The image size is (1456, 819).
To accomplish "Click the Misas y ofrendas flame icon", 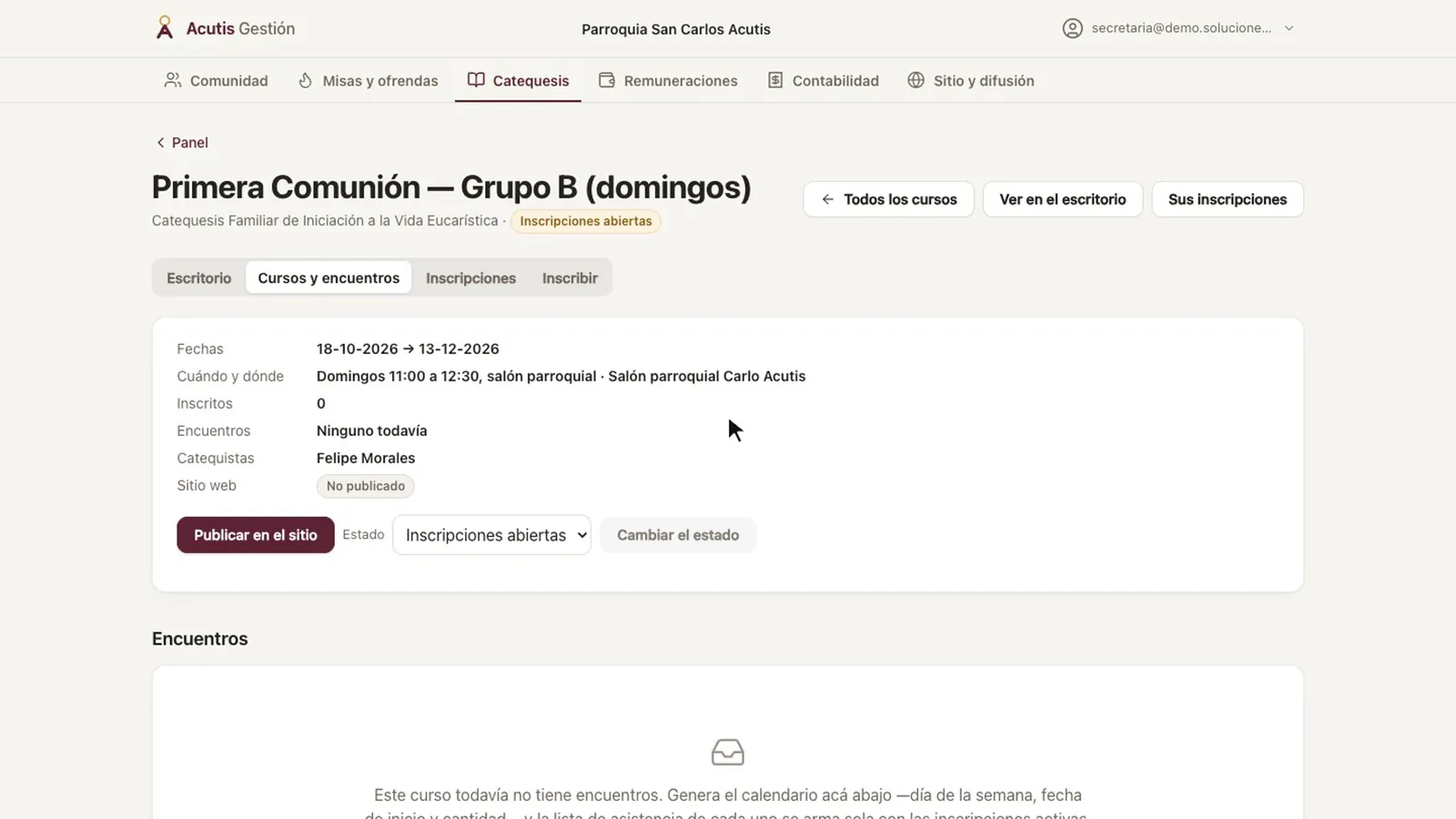I will tap(306, 80).
